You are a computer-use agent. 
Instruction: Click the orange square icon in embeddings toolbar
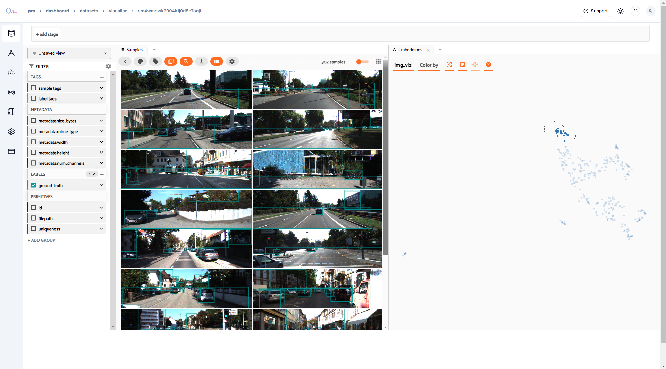[463, 65]
